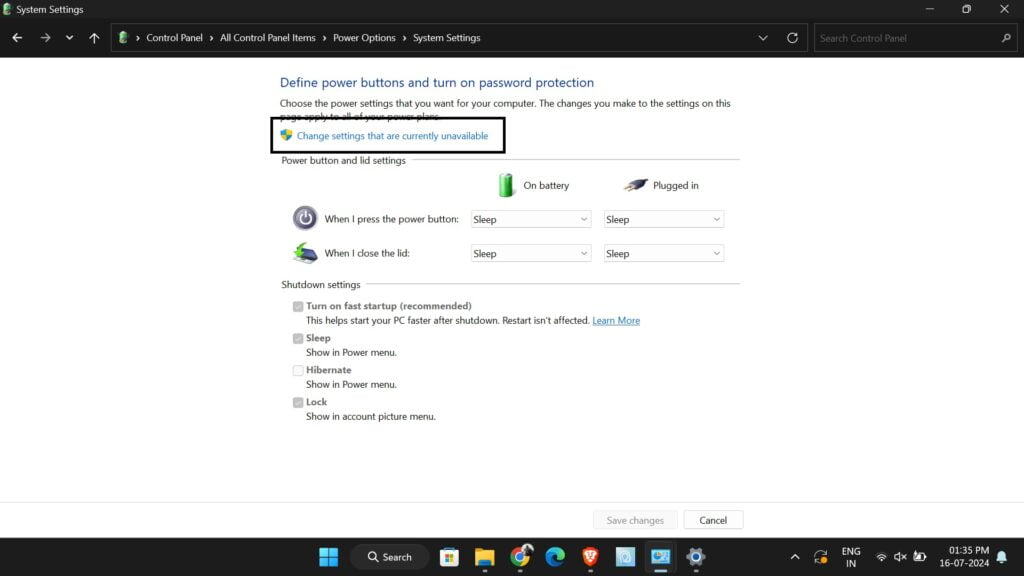1024x576 pixels.
Task: Click Control Panel taskbar icon
Action: click(x=660, y=557)
